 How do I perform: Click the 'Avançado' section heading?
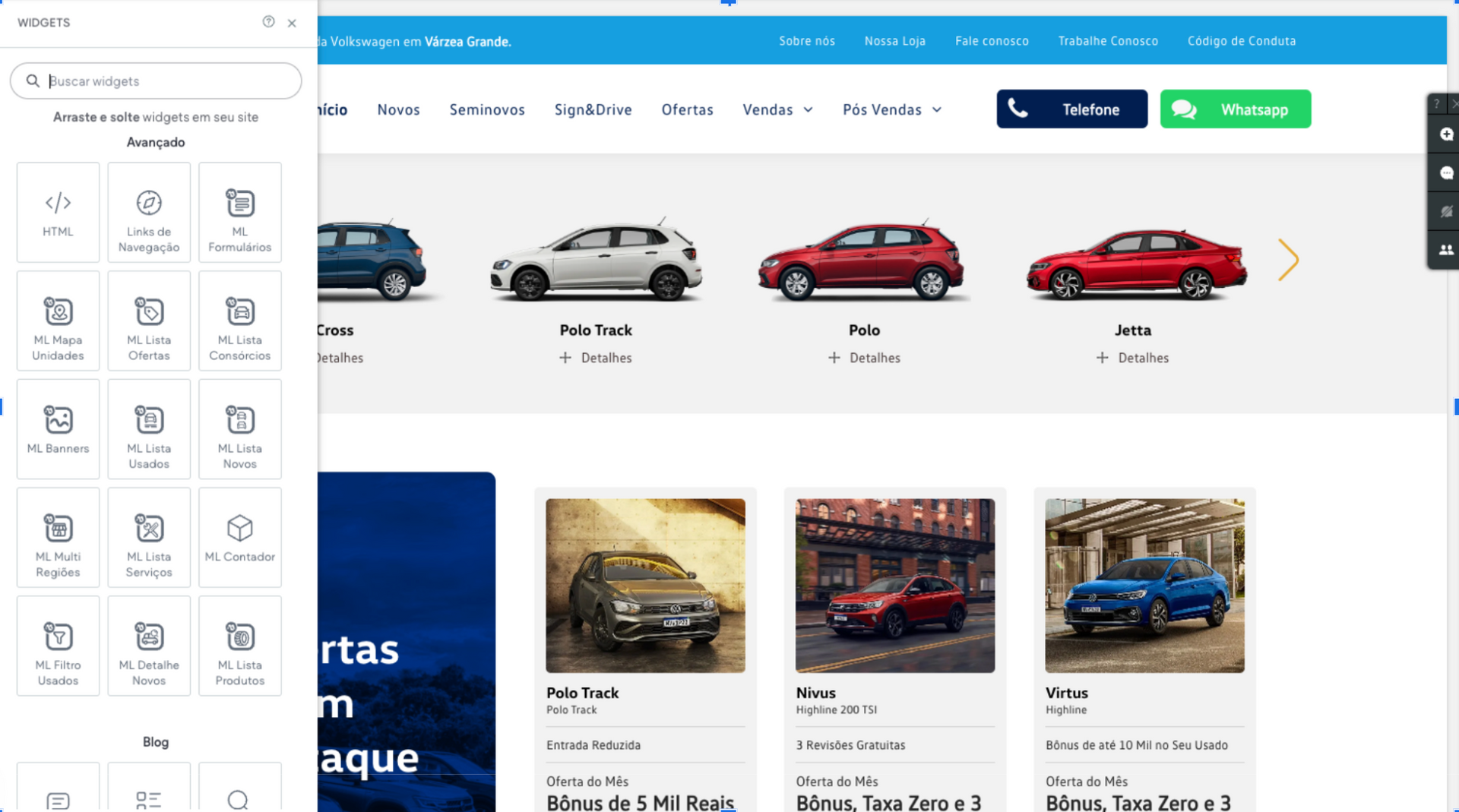(x=156, y=142)
